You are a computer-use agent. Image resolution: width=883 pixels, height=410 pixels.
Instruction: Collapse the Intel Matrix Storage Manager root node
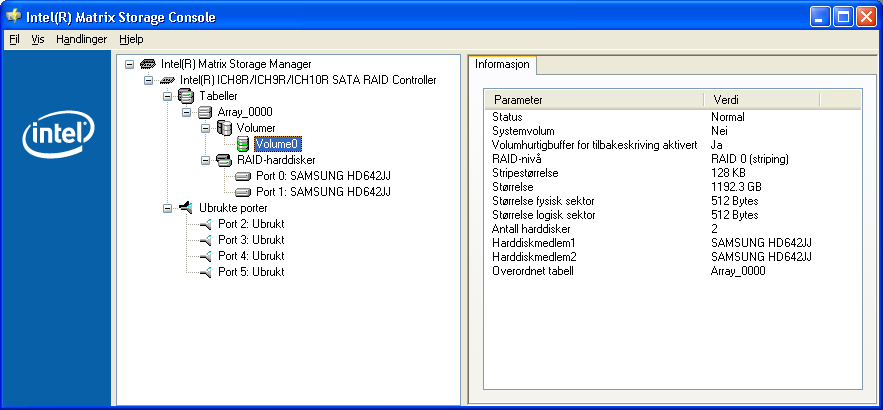pyautogui.click(x=130, y=64)
